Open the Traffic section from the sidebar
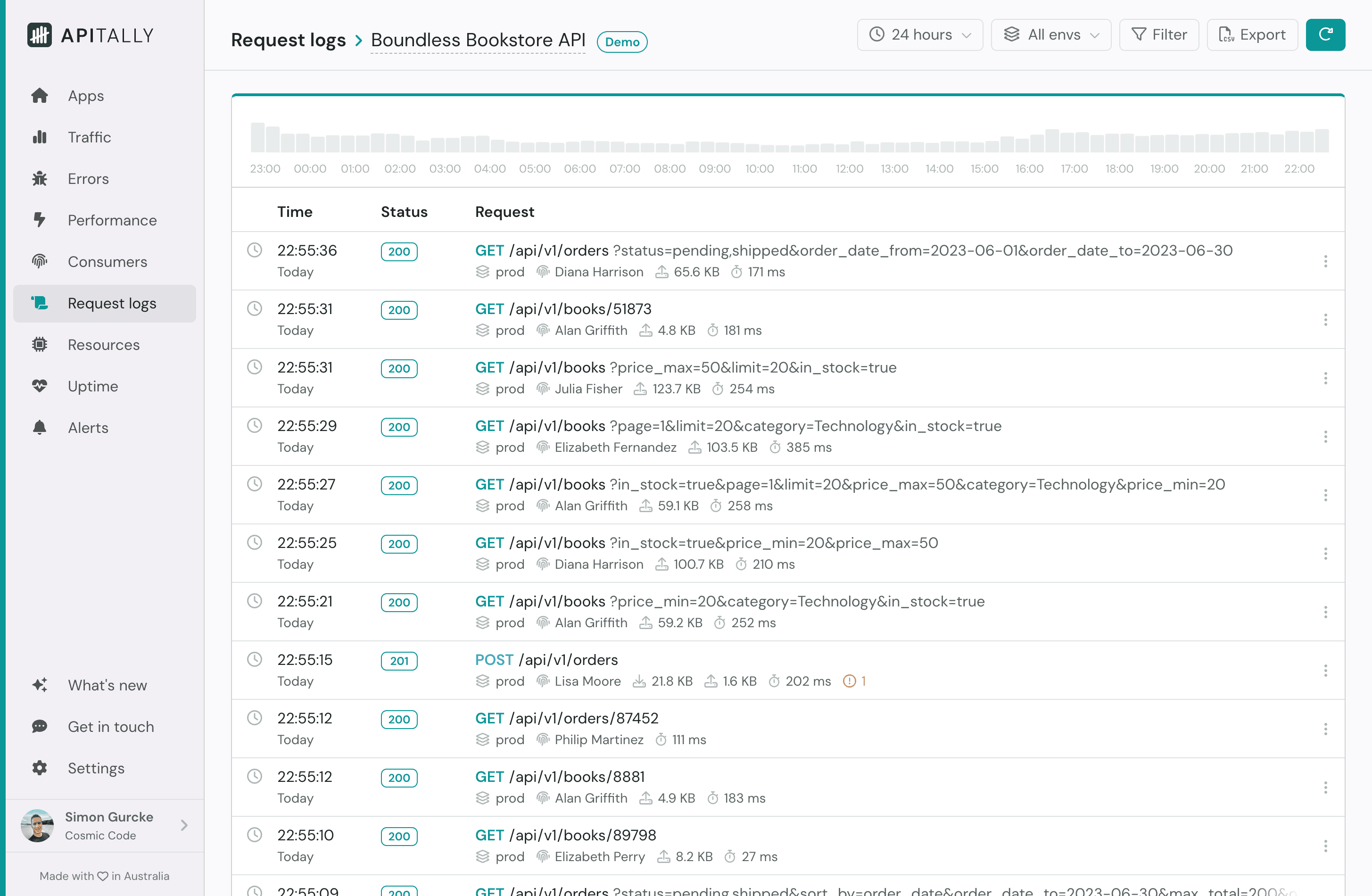 (90, 137)
